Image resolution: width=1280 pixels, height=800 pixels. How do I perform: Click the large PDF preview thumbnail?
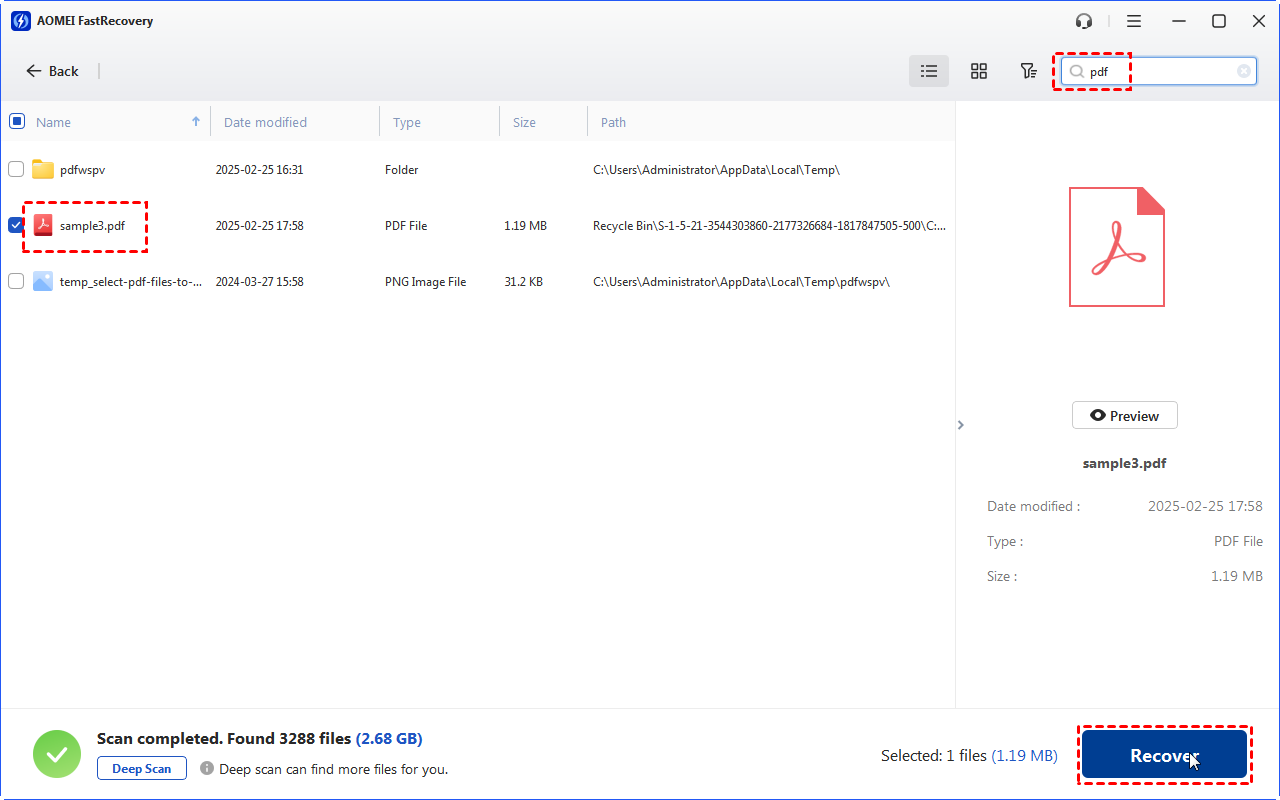[1117, 247]
